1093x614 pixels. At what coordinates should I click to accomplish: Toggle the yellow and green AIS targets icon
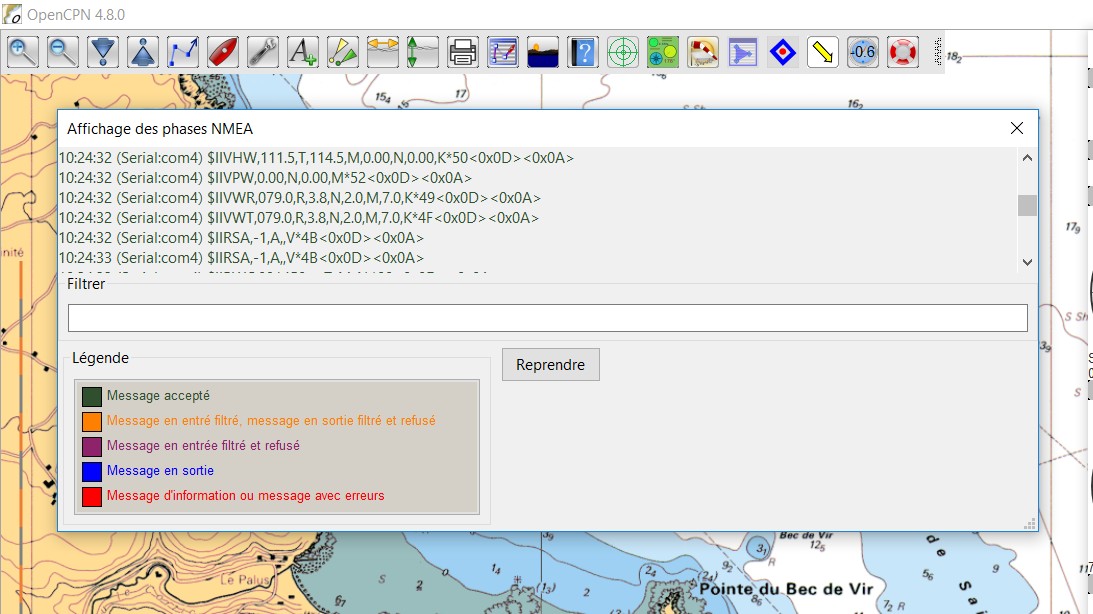point(343,52)
